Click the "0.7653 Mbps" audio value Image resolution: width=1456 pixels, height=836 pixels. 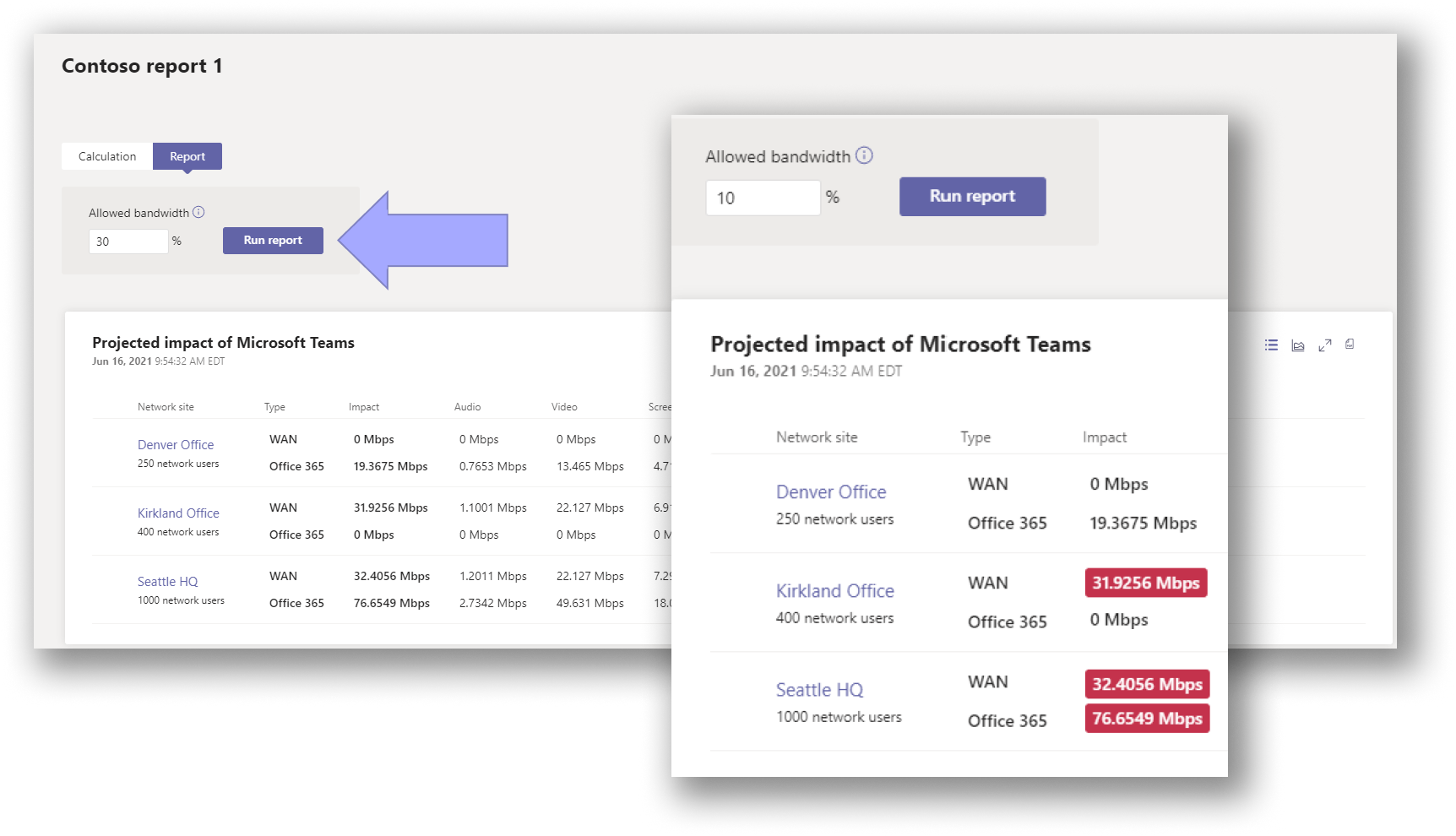coord(493,466)
